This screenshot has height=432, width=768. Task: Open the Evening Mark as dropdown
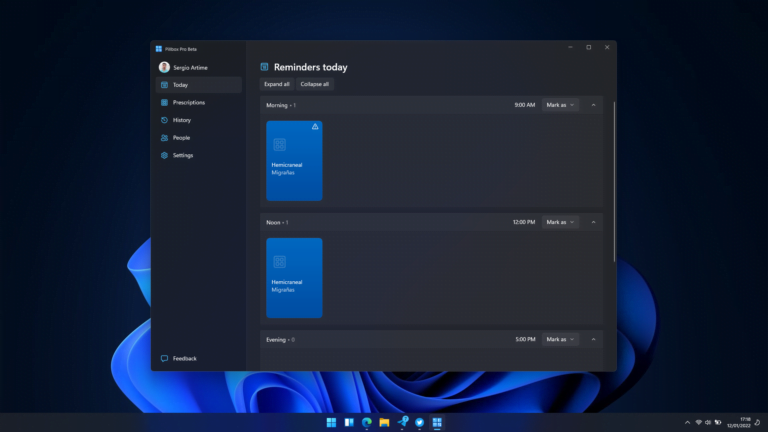pos(560,339)
